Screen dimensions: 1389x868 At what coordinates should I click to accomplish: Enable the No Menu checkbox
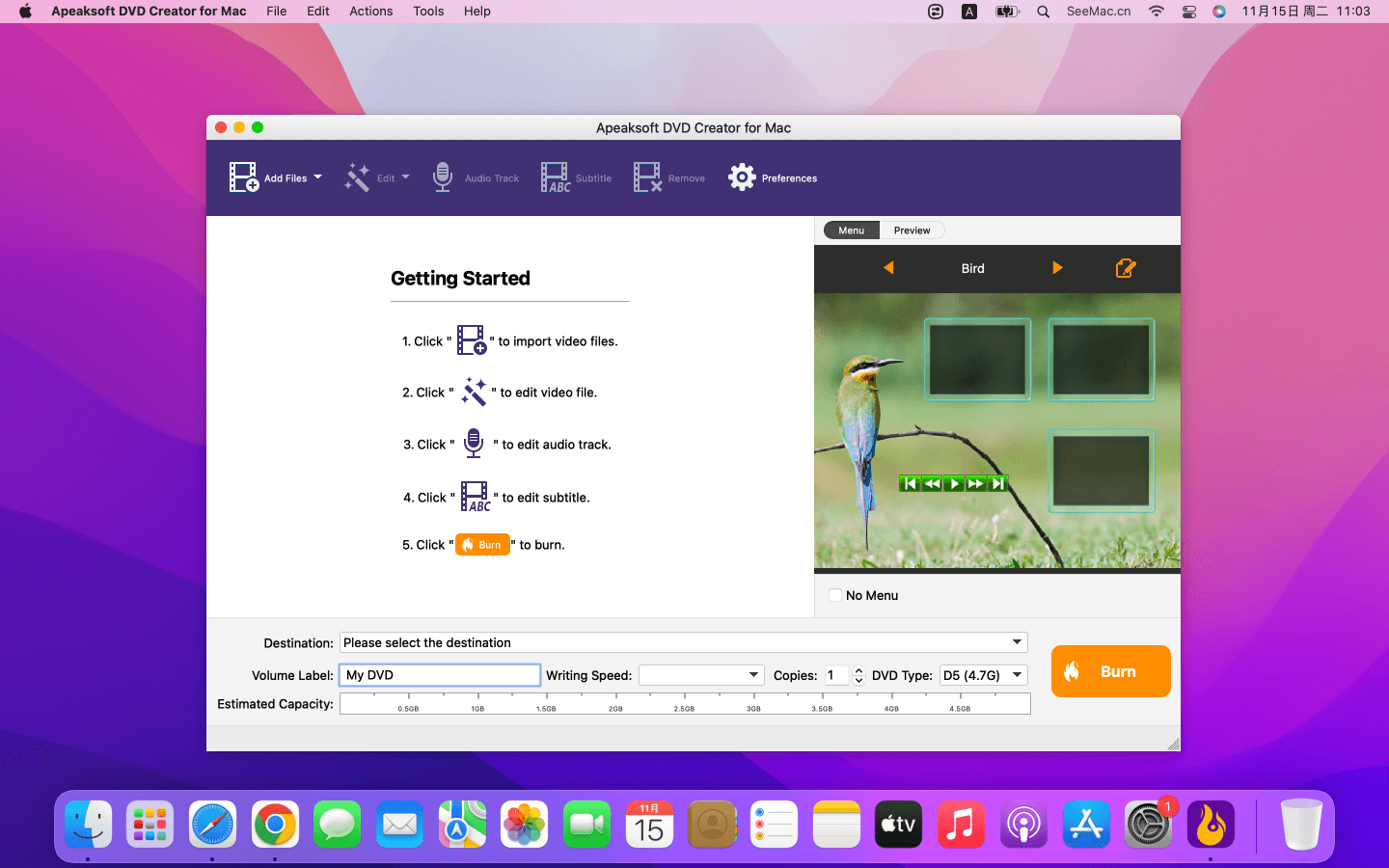pos(835,595)
